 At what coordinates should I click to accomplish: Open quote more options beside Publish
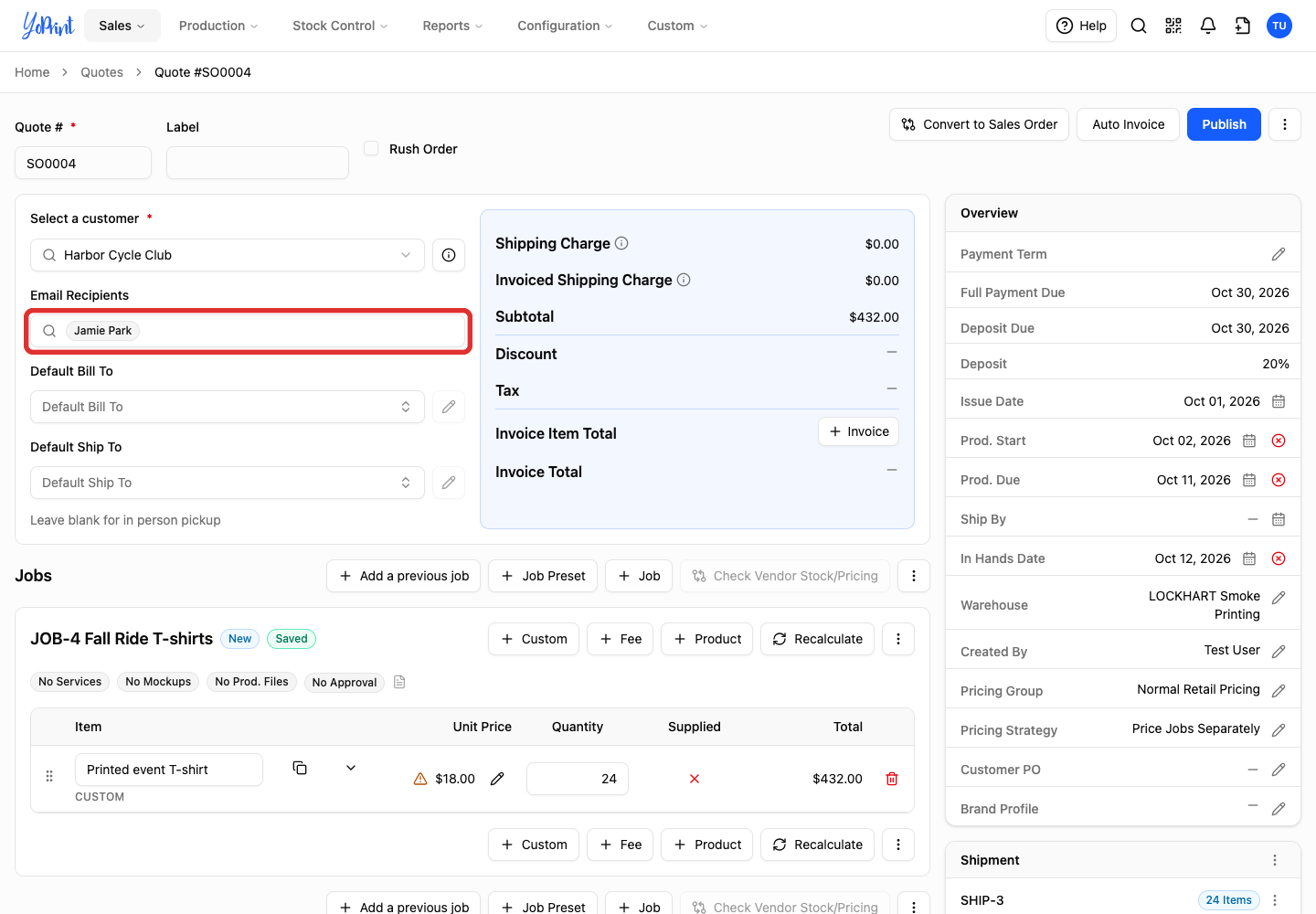point(1285,124)
